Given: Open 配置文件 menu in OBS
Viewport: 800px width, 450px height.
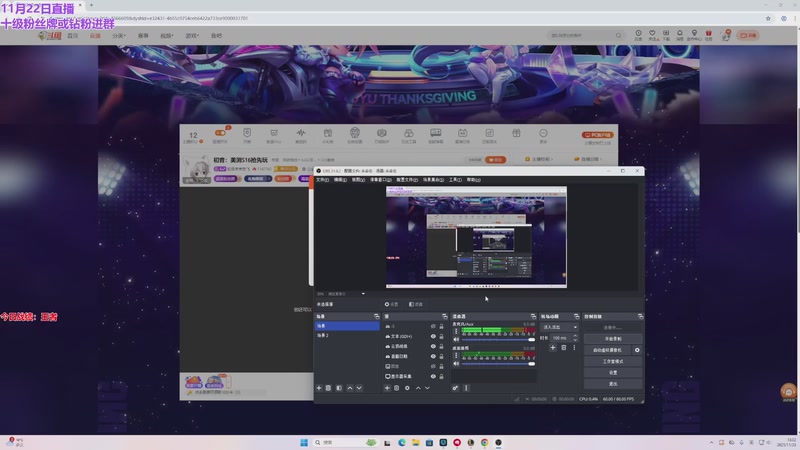Looking at the screenshot, I should tap(407, 180).
